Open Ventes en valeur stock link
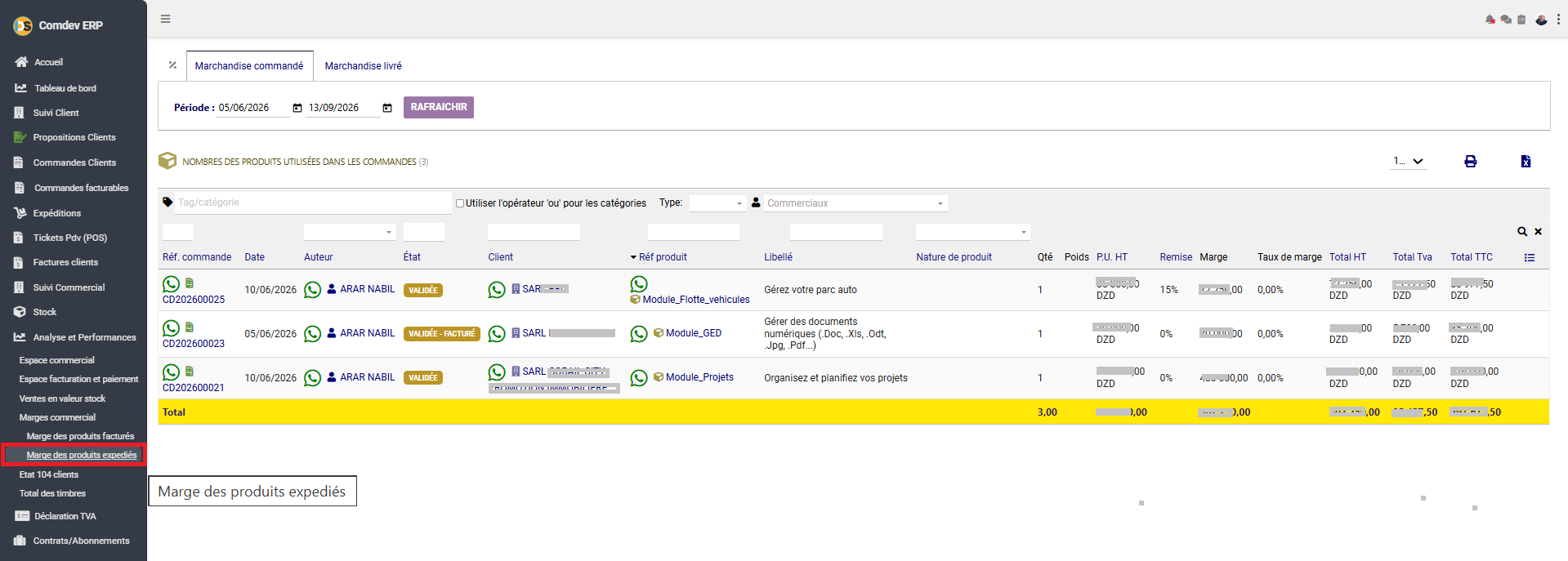 [62, 398]
